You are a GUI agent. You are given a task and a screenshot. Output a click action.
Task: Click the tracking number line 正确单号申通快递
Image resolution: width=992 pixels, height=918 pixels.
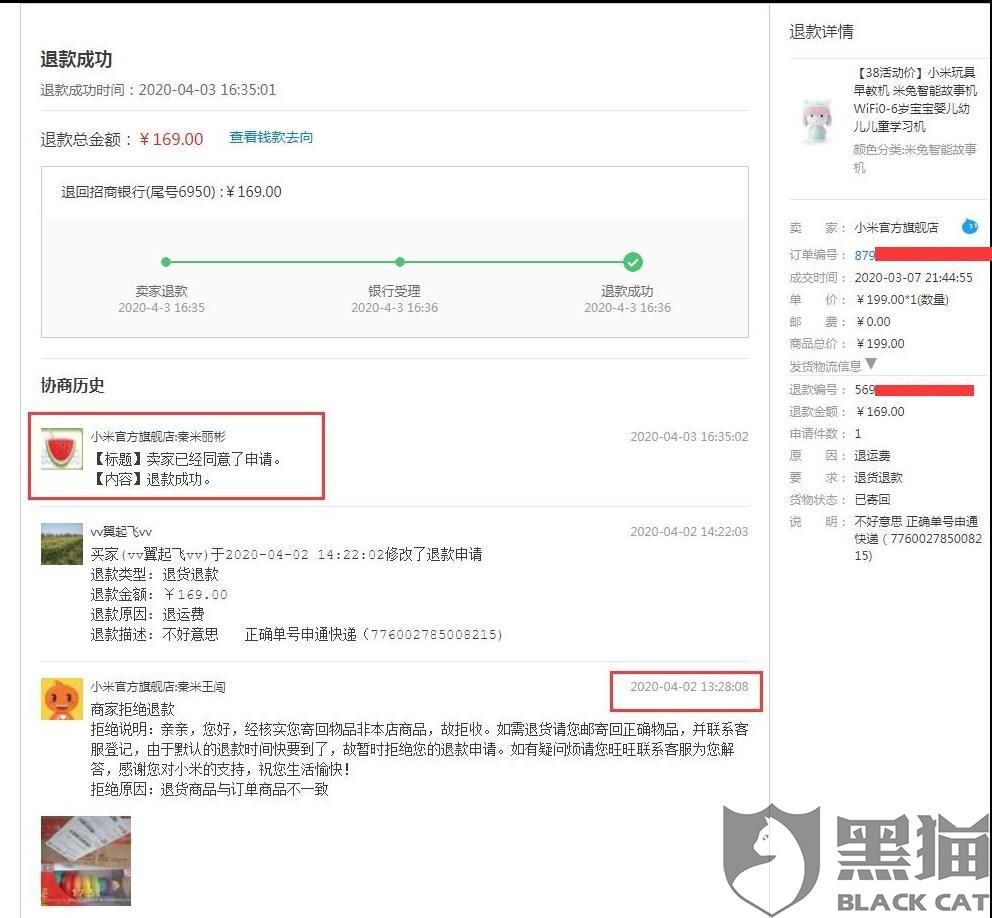click(373, 634)
